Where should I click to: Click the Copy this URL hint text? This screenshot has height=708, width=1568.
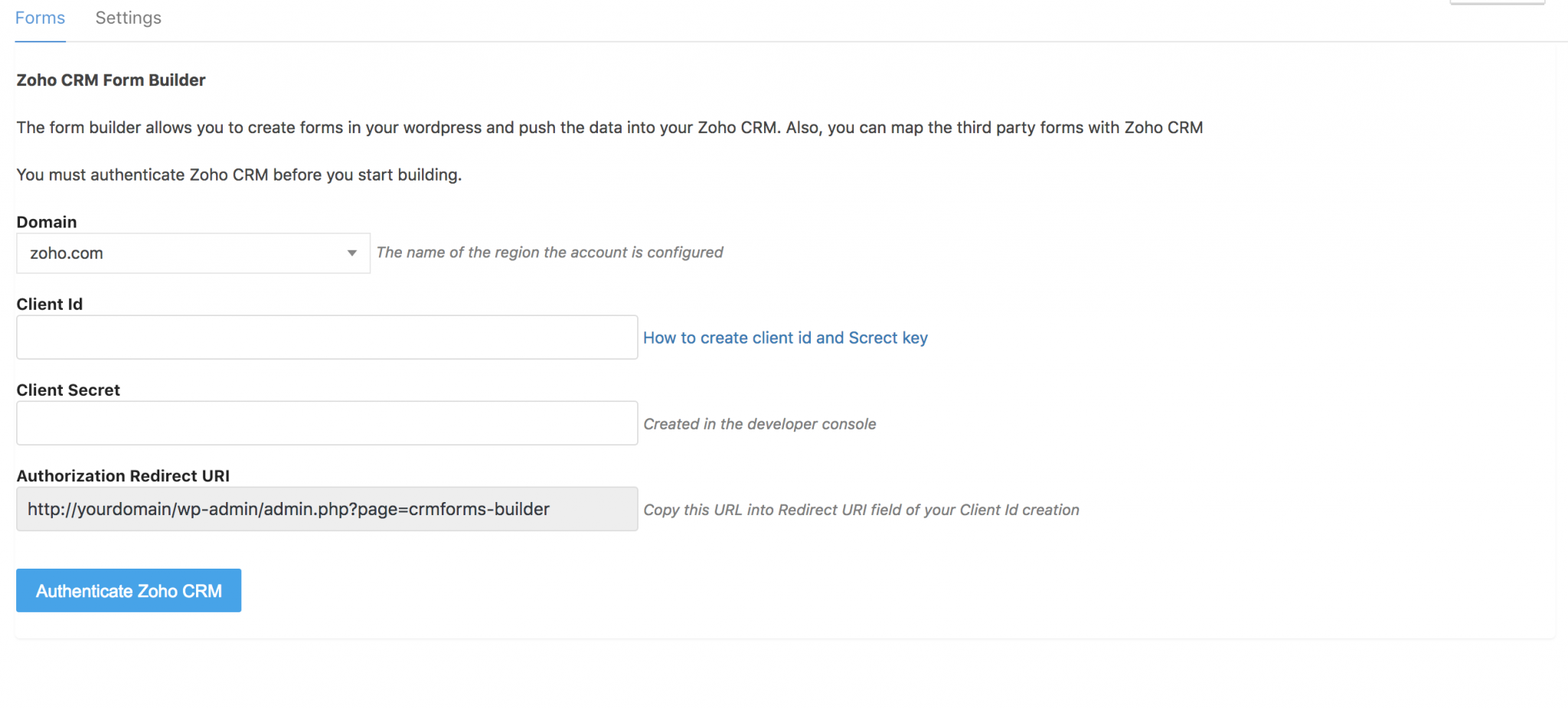861,510
